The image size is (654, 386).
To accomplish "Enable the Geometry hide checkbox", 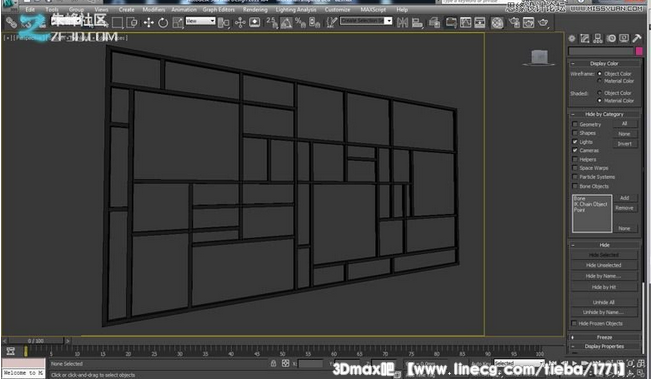I will click(x=575, y=124).
